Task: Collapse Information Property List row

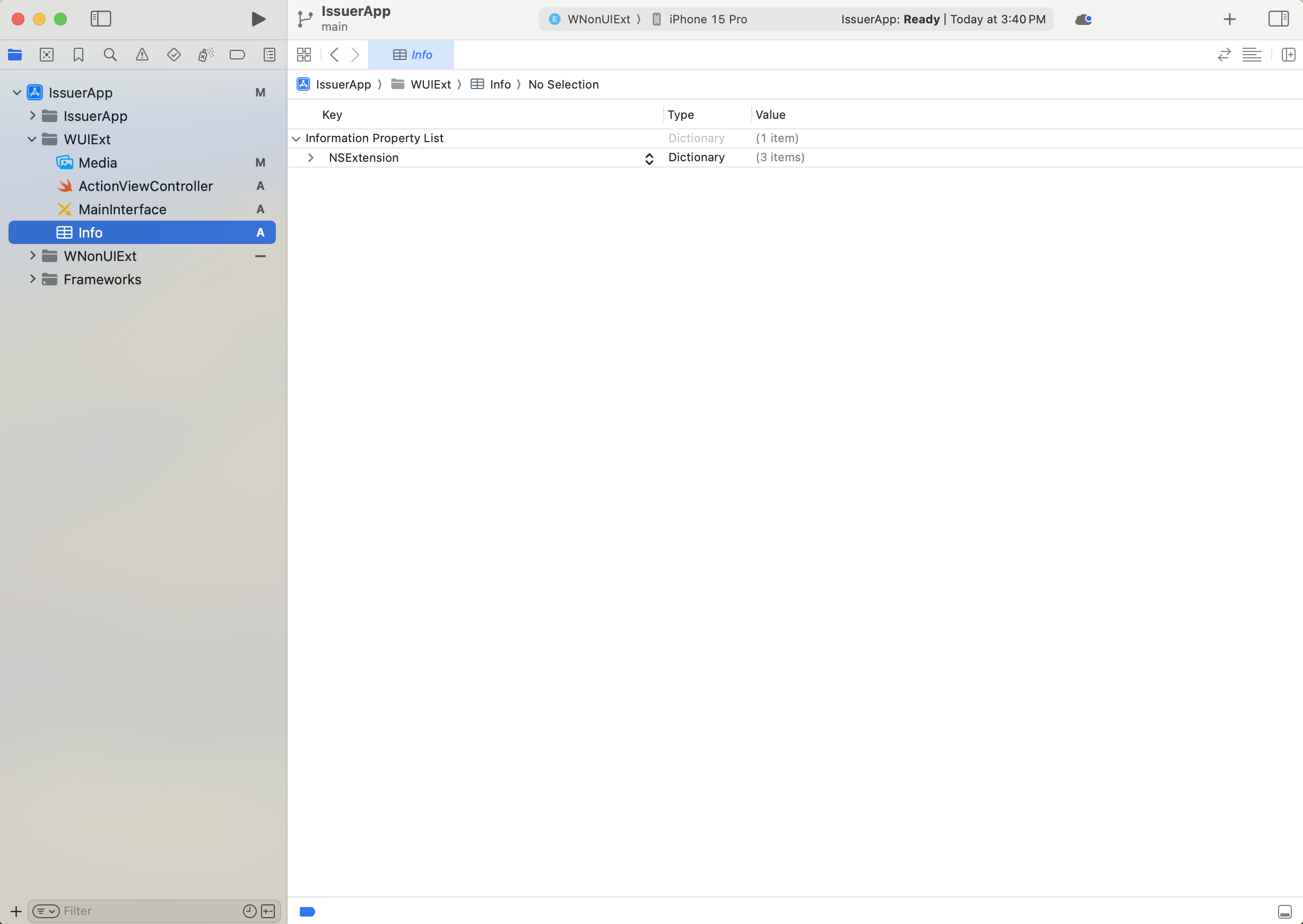Action: (296, 138)
